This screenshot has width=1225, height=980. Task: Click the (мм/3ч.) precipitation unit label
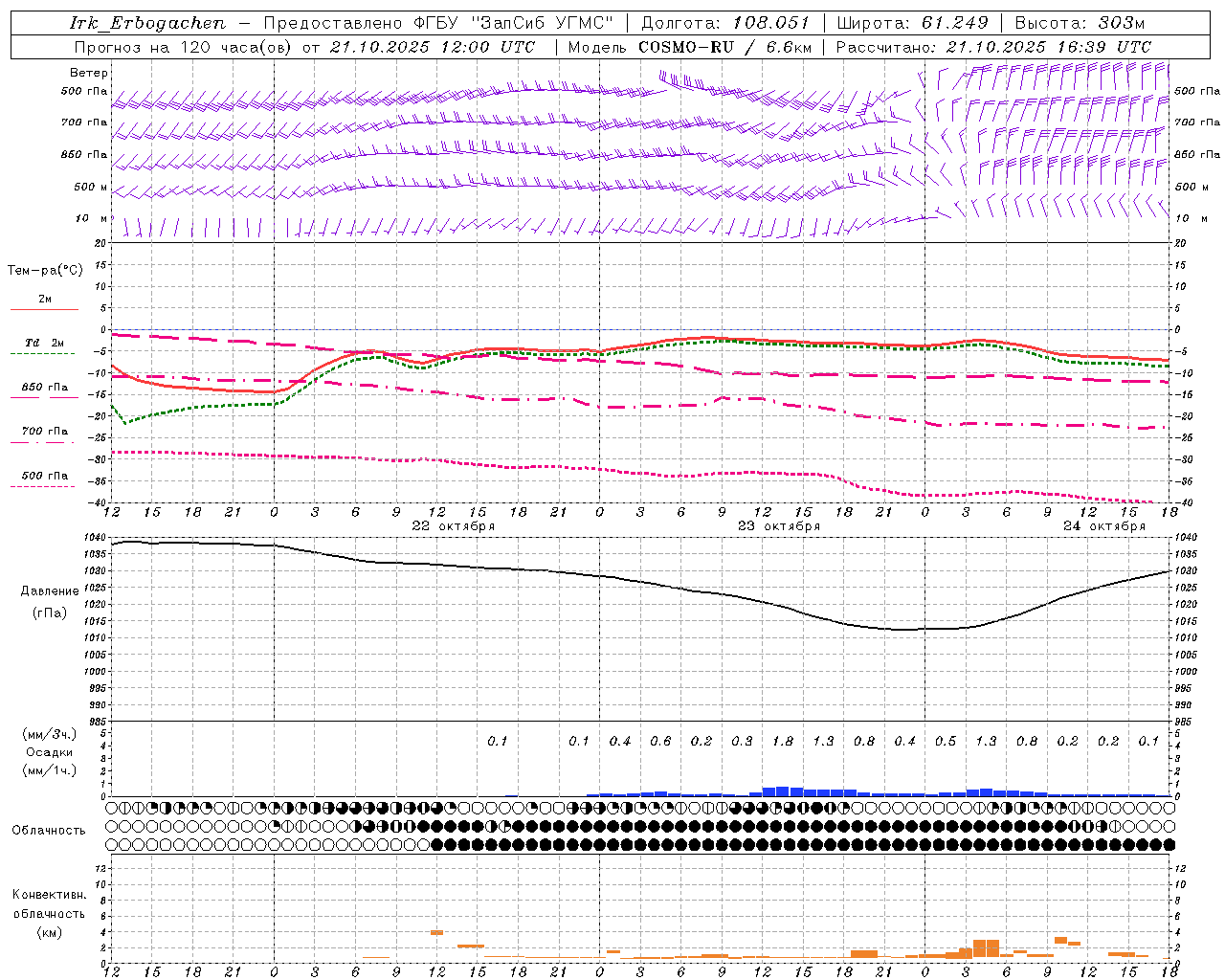[50, 734]
